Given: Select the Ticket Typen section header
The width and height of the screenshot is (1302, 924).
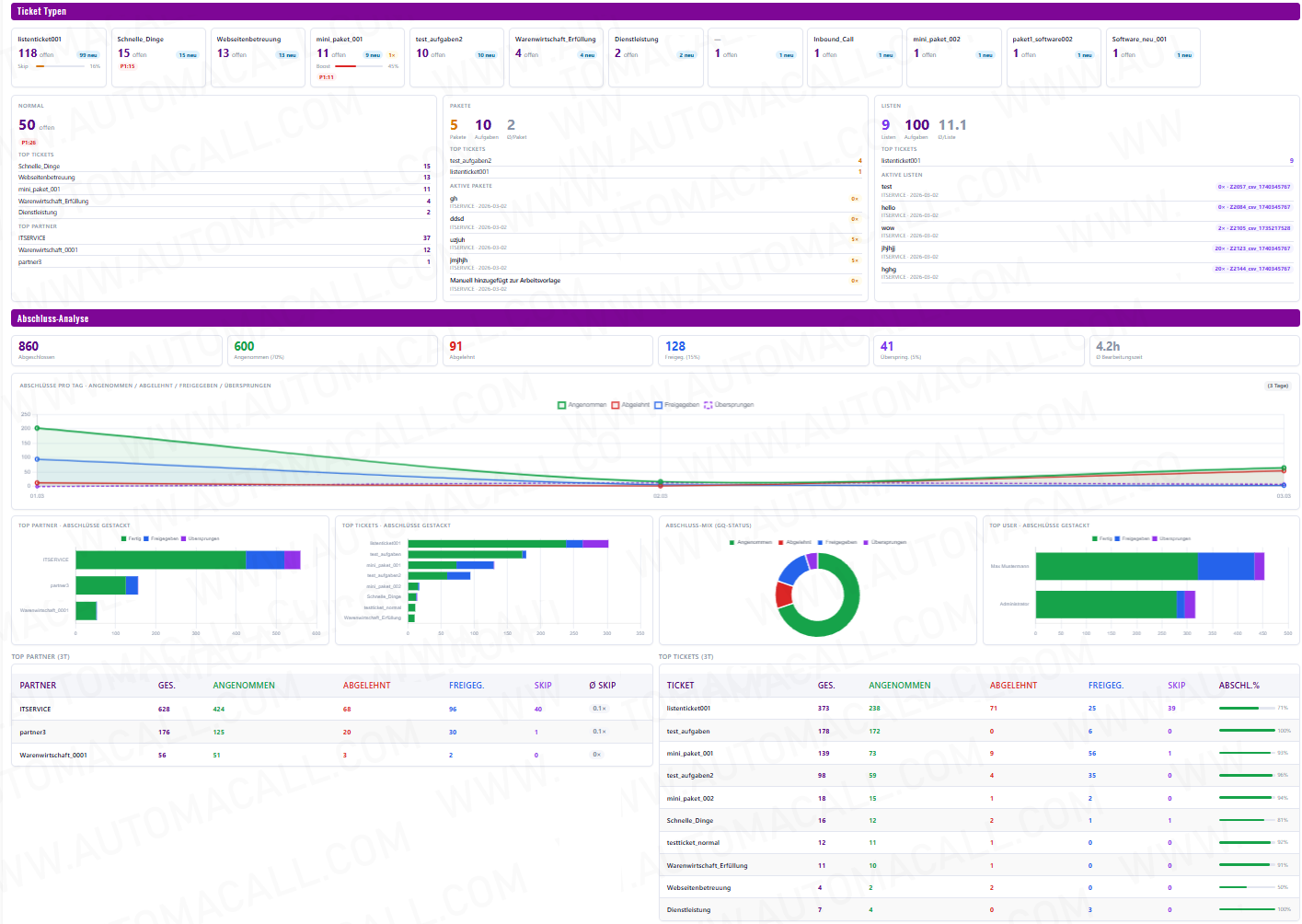Looking at the screenshot, I should (40, 10).
